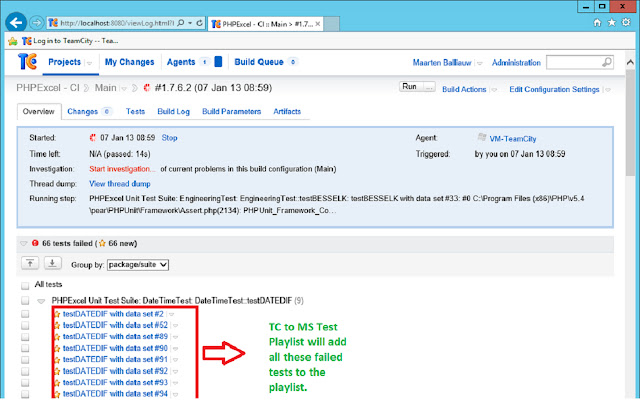Open the Maarten Balliauw user menu arrow
Viewport: 640px width, 400px height.
[x=480, y=63]
